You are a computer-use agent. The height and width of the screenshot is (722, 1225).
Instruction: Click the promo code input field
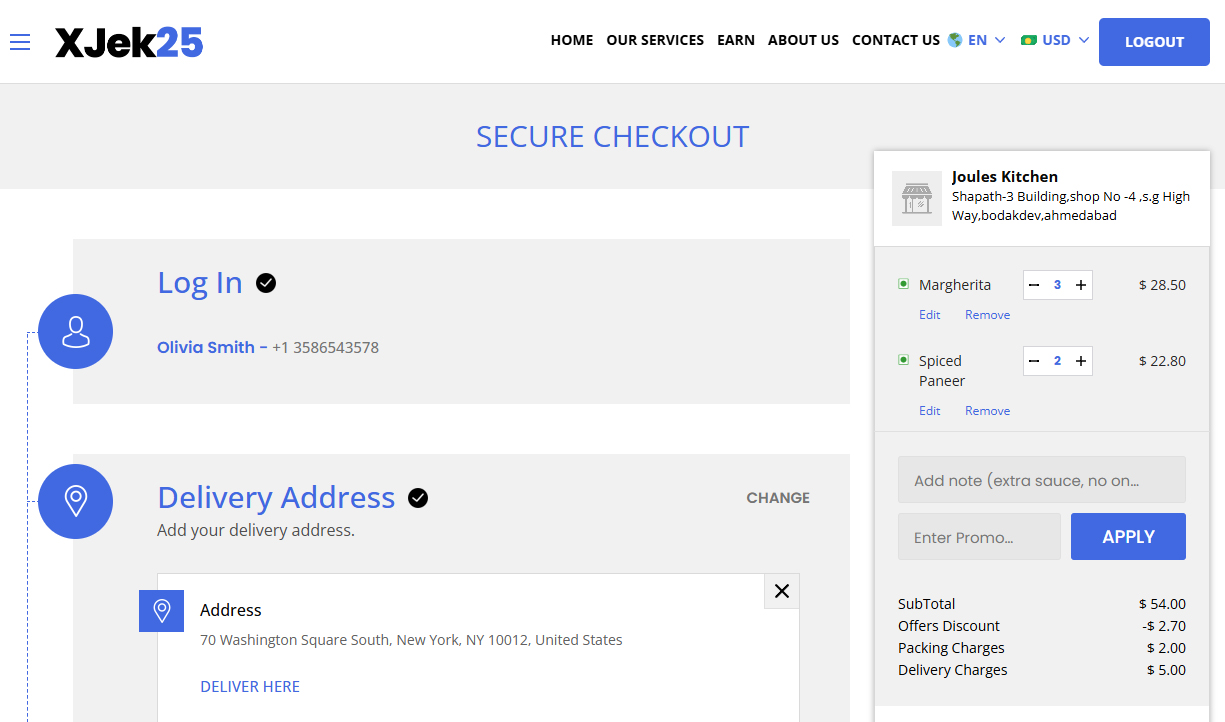(978, 536)
